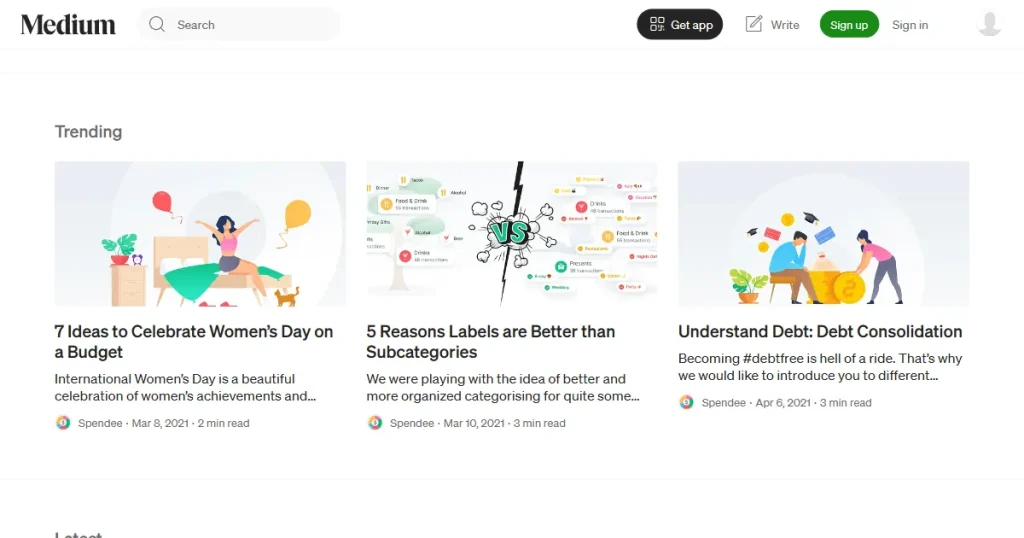The height and width of the screenshot is (538, 1024).
Task: Click Spendee author name dated Apr 6, 2021
Action: (724, 403)
